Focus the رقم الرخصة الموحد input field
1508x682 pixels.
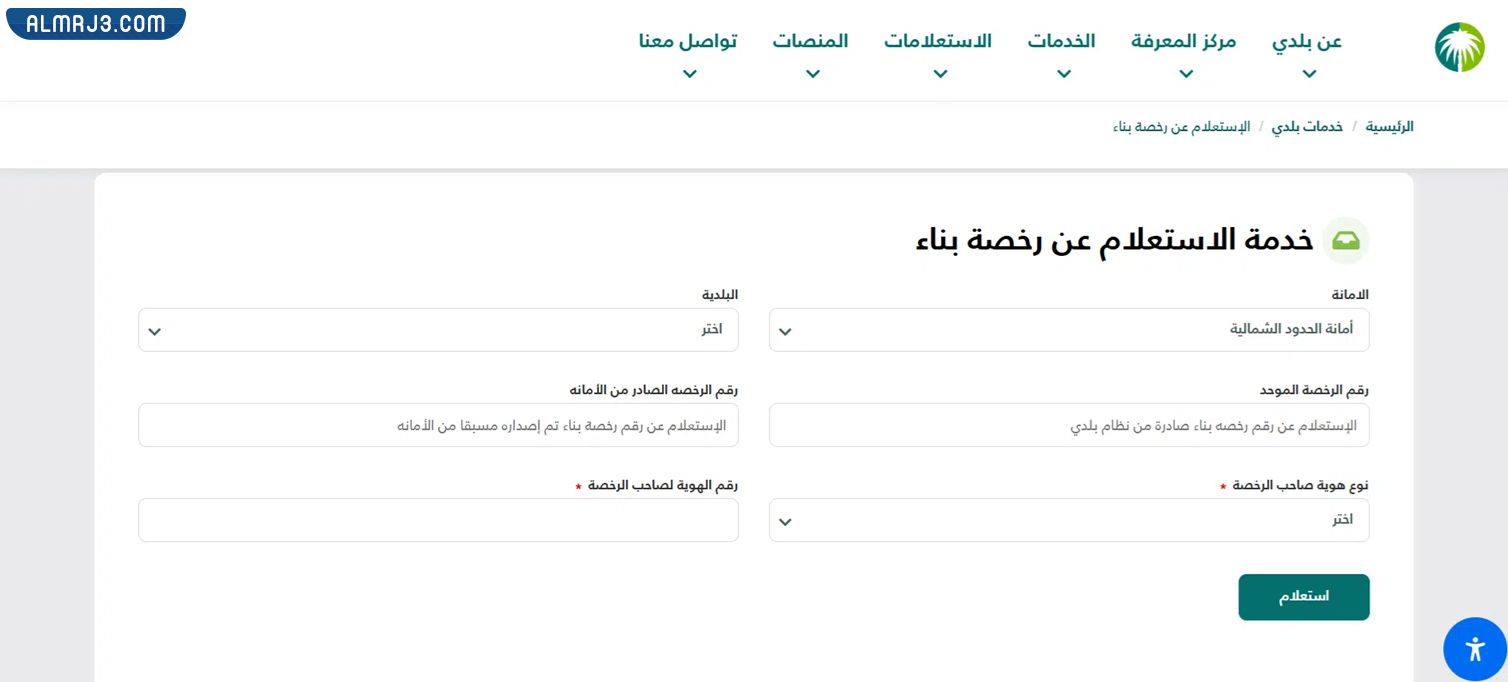(1068, 425)
